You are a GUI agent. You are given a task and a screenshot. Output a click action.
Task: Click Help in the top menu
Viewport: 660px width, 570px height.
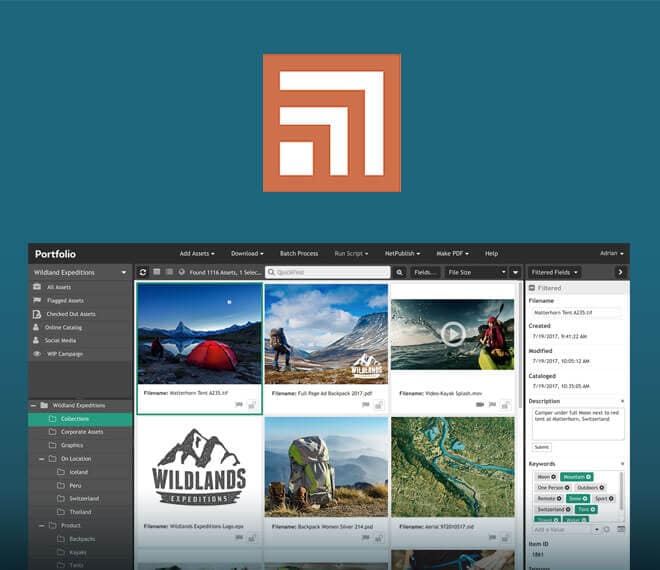[491, 253]
